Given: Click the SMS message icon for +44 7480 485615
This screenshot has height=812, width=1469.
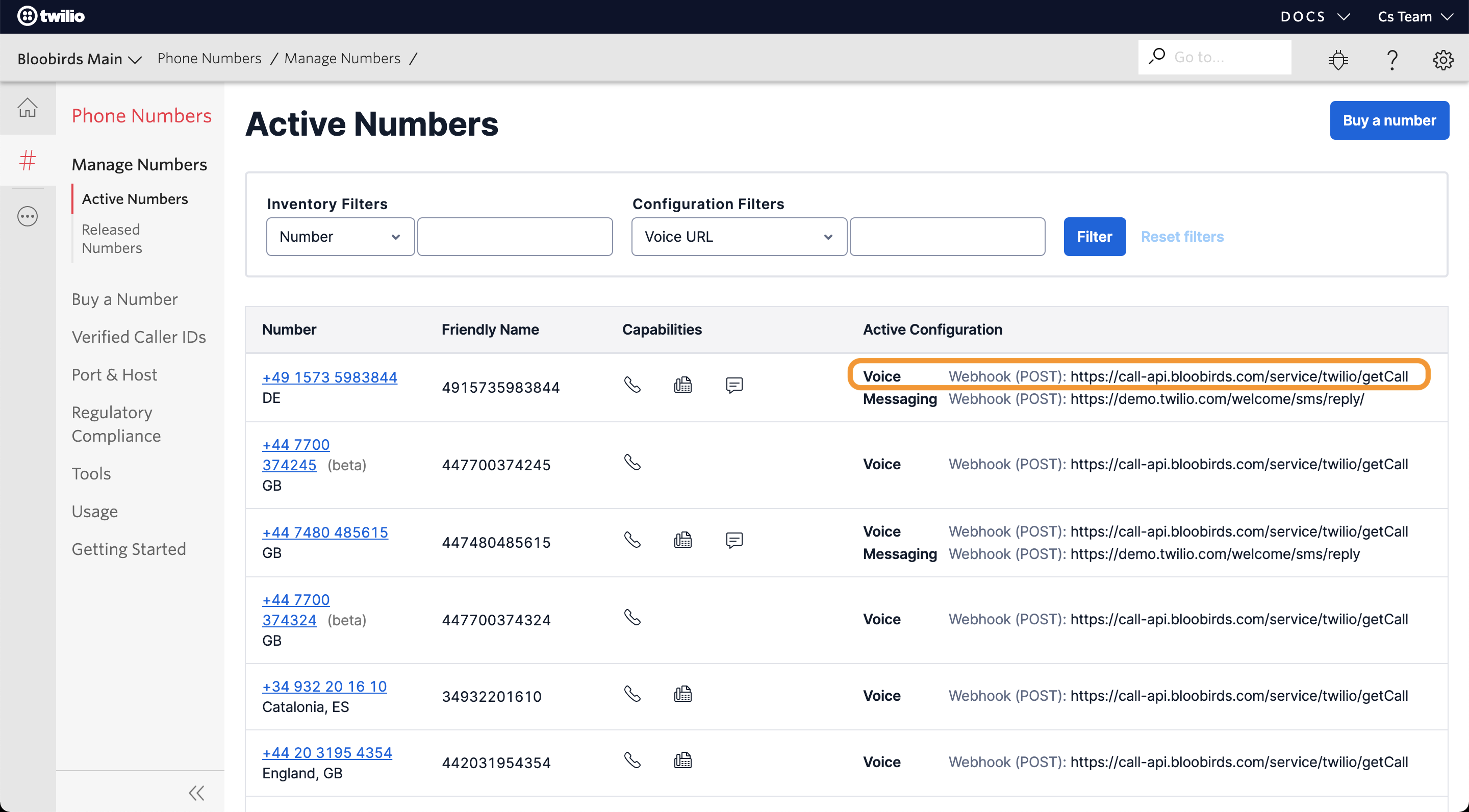Looking at the screenshot, I should 734,540.
